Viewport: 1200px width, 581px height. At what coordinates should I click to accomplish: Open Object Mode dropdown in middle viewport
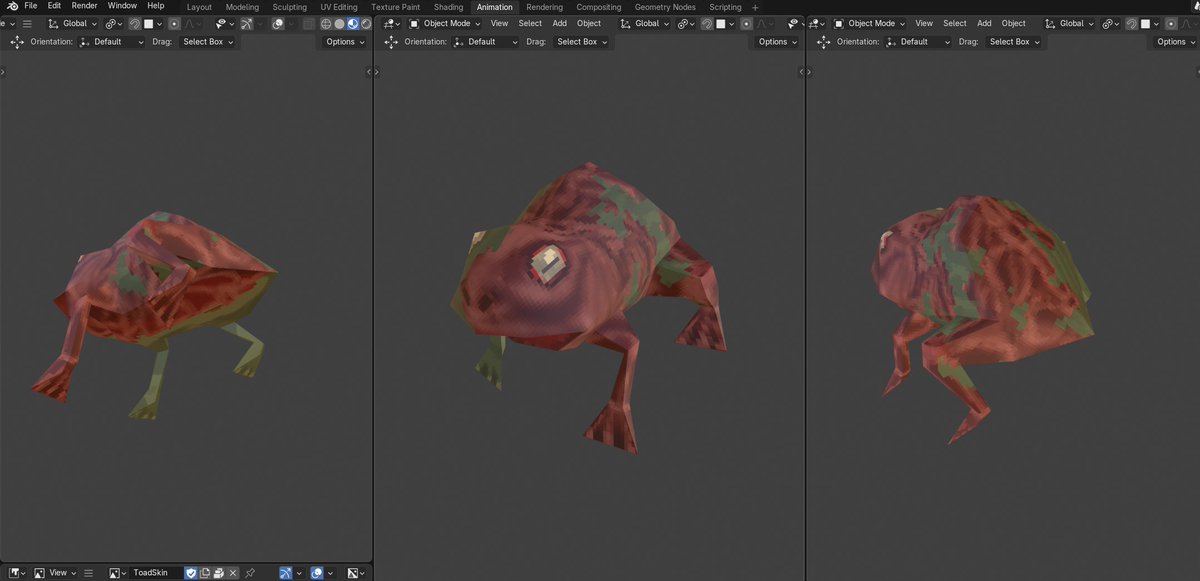point(445,23)
